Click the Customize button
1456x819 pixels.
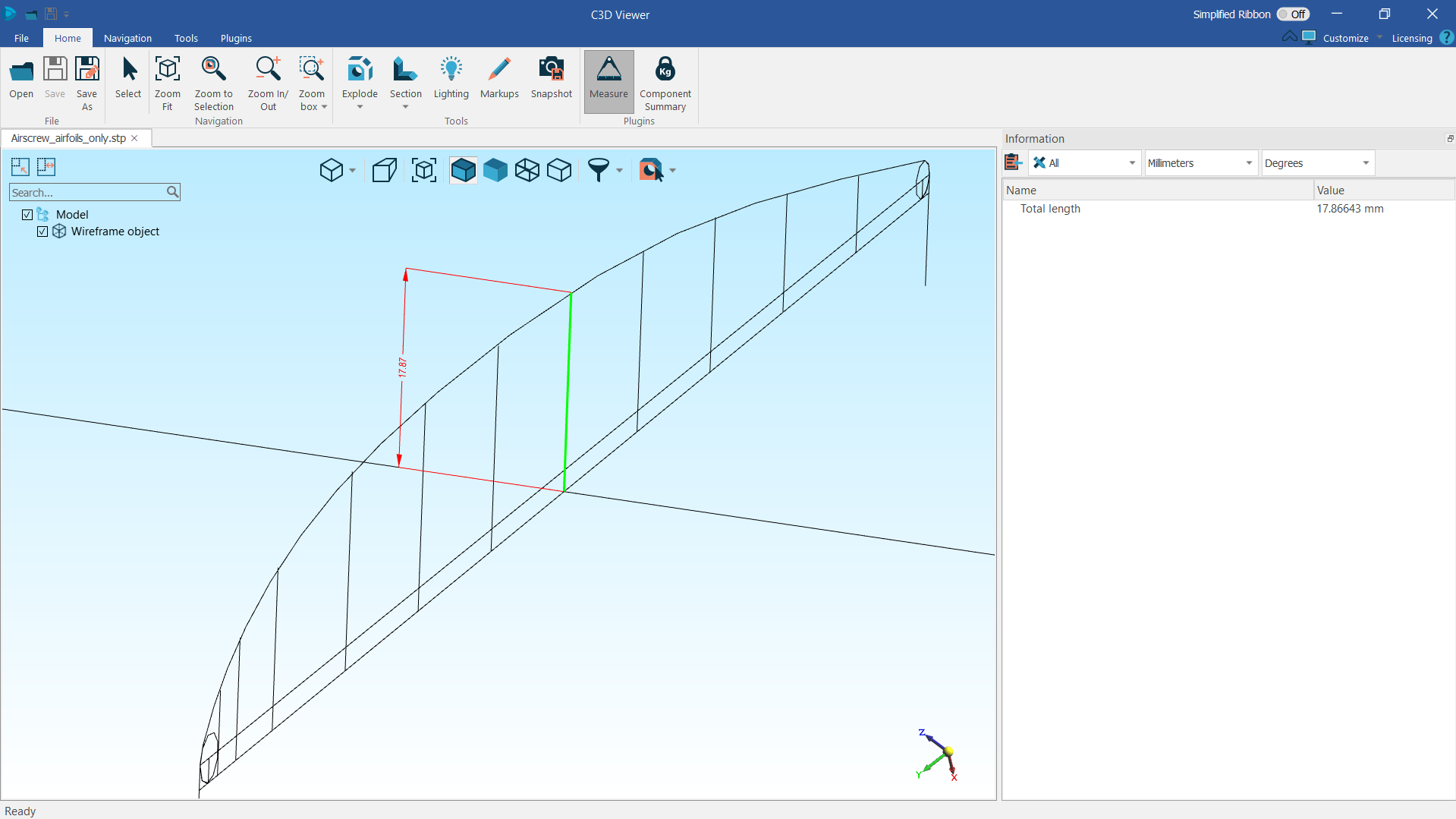point(1345,38)
